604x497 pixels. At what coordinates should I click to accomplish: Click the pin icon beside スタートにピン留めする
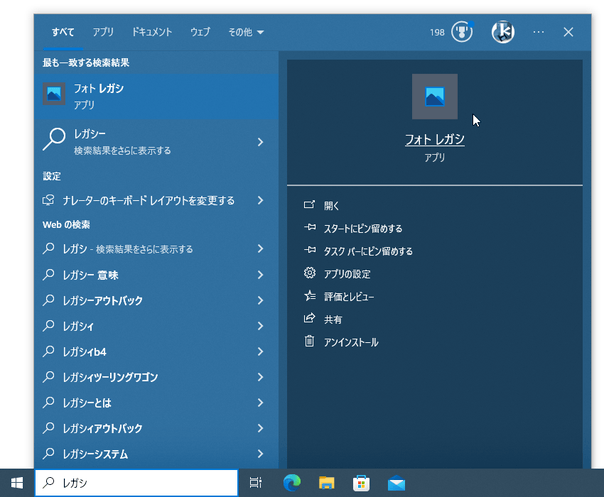point(309,227)
